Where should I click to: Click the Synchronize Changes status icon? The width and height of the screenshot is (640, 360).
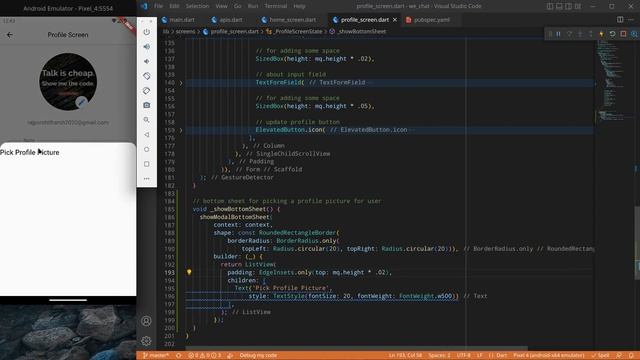tap(179, 356)
